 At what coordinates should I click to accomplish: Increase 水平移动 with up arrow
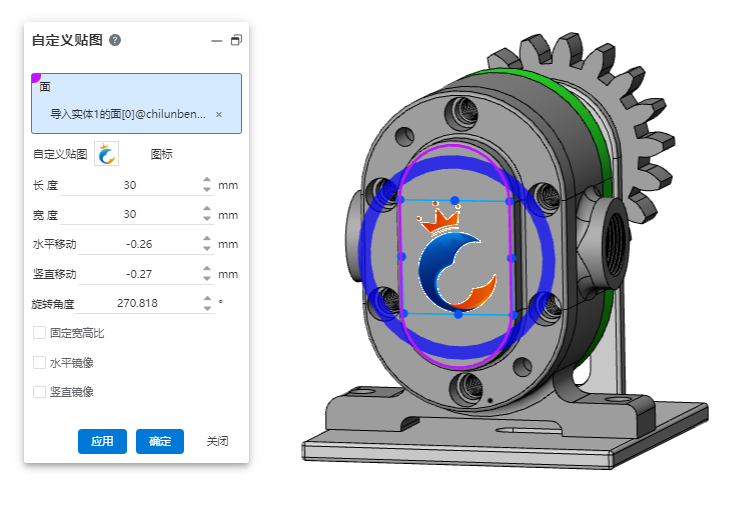click(207, 239)
